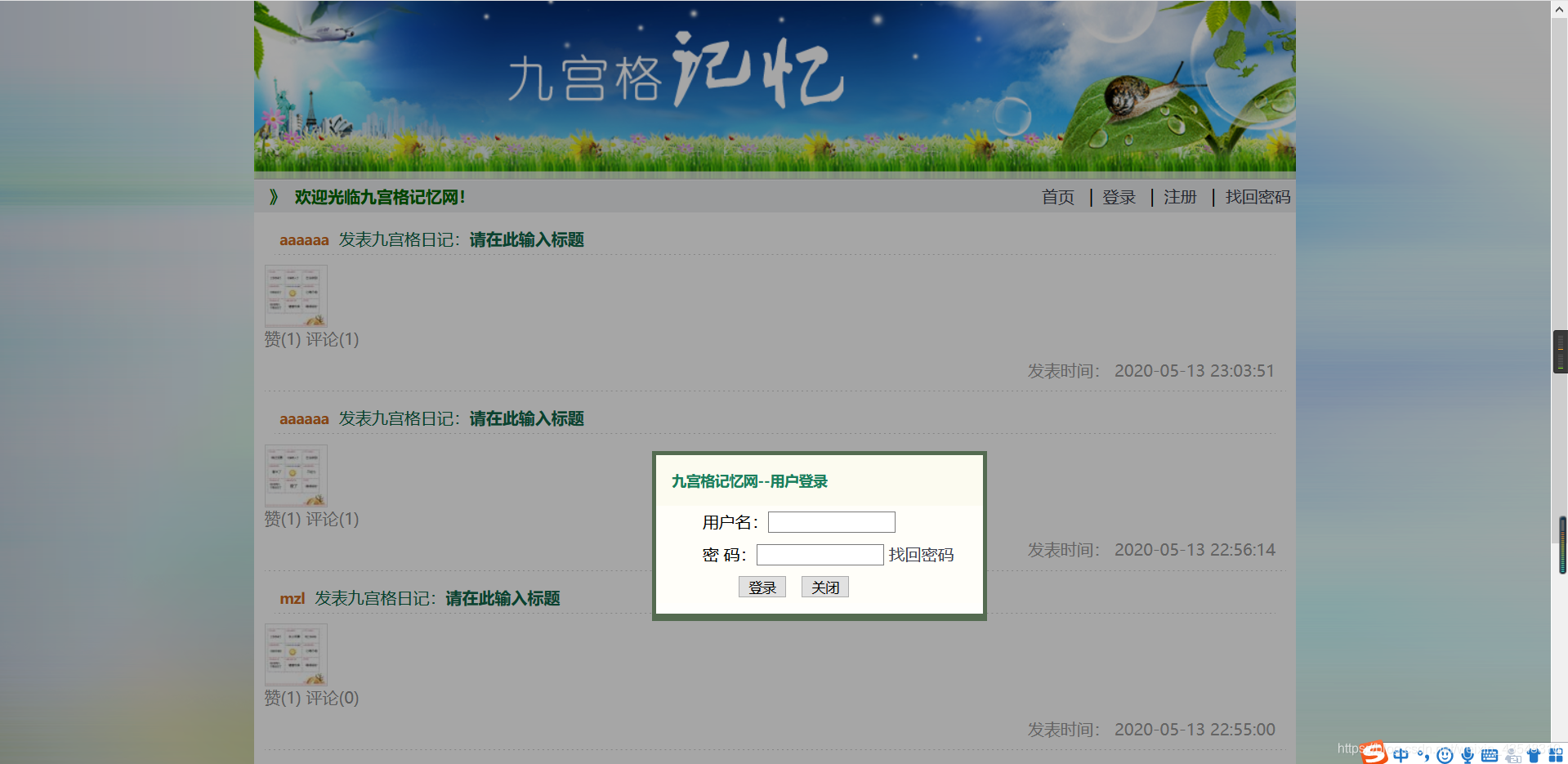Click the 用户名 input field
Screen dimensions: 1568x764
[x=831, y=521]
